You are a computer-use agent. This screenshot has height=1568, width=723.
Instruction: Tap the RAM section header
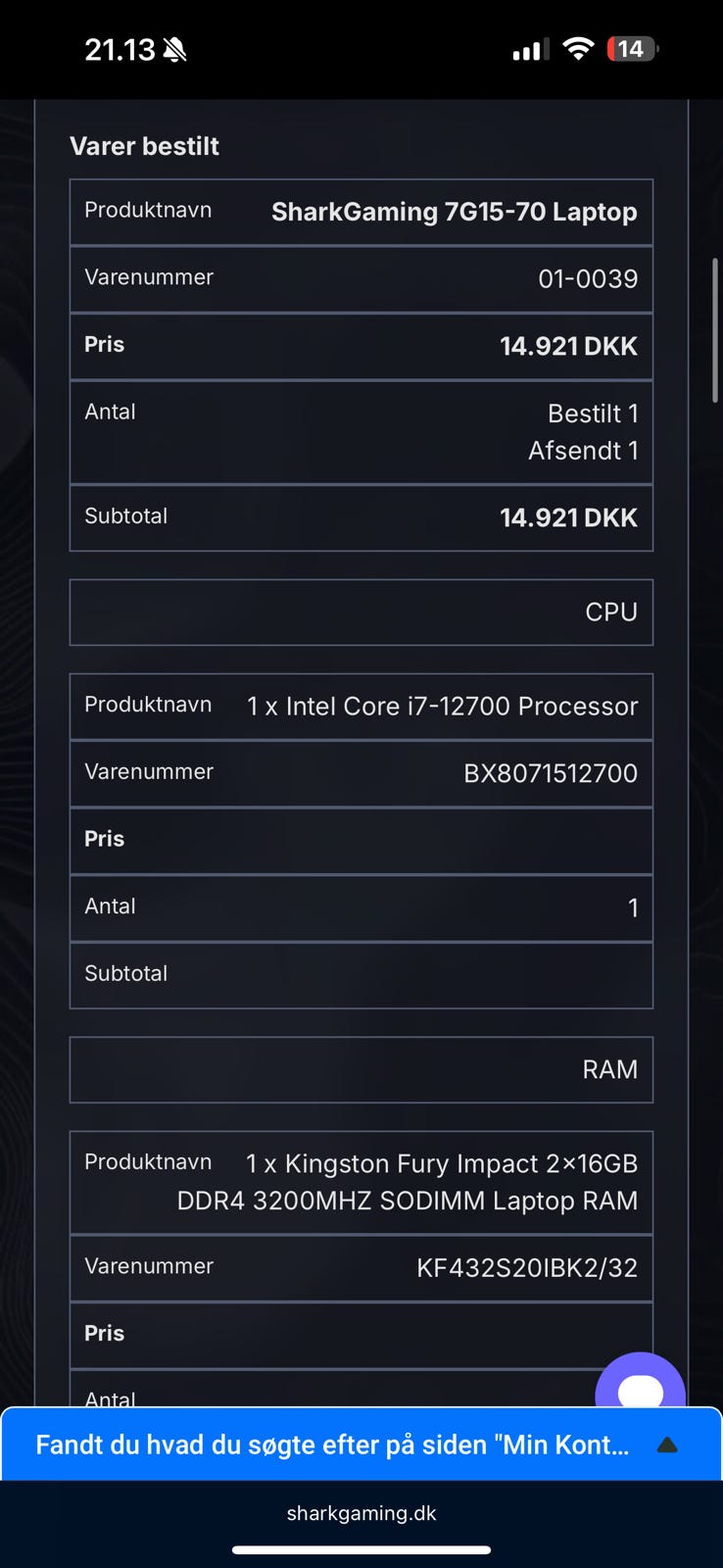pos(609,1069)
